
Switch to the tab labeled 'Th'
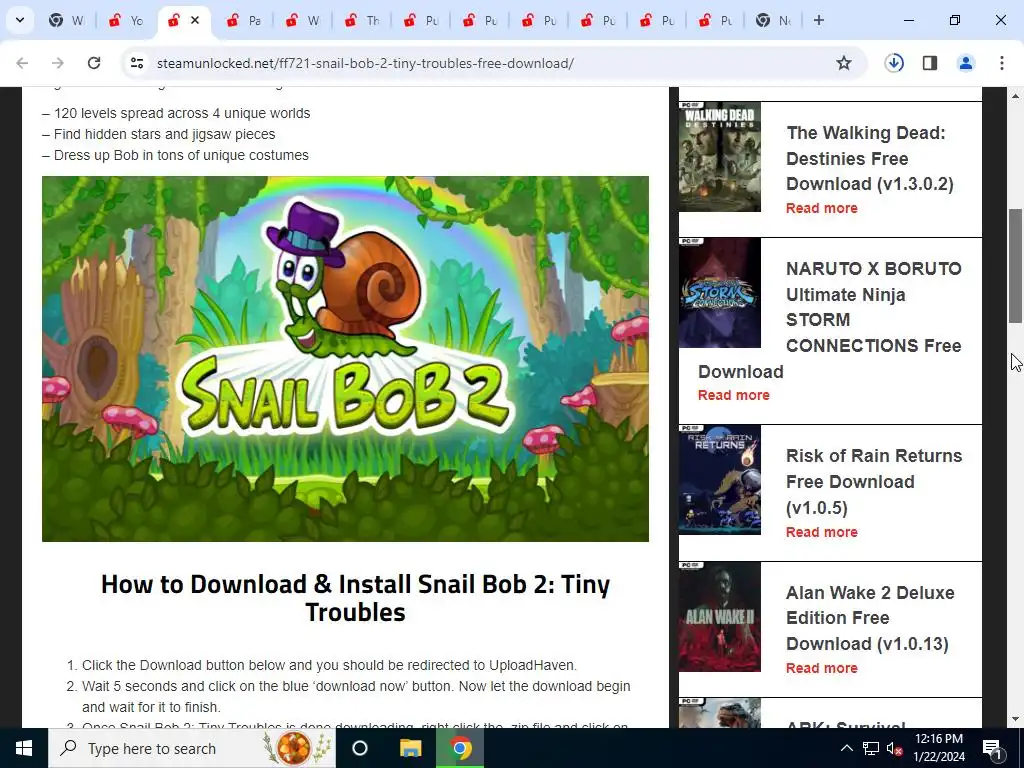point(362,20)
